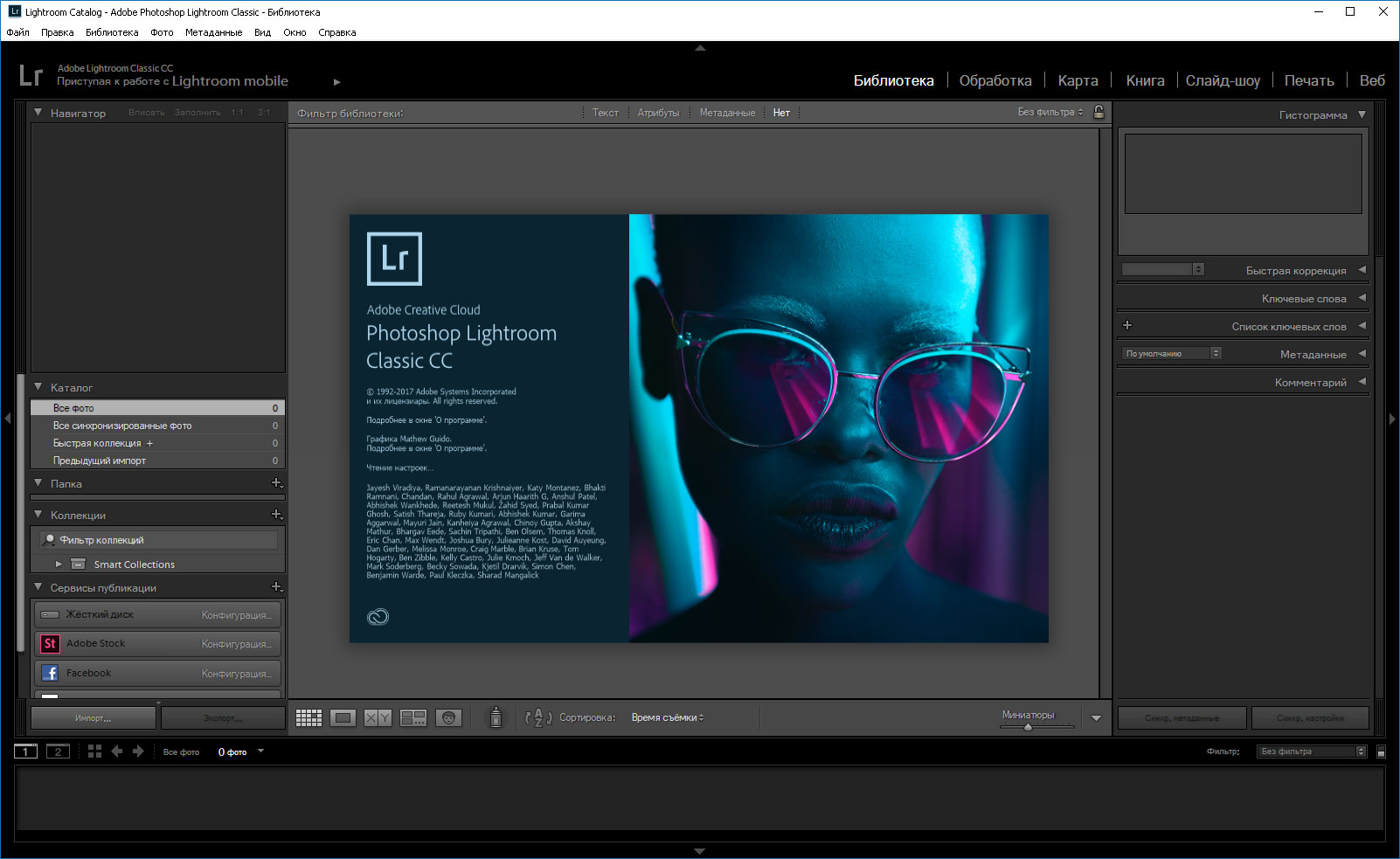The height and width of the screenshot is (859, 1400).
Task: Open Survey view icon
Action: click(x=412, y=717)
